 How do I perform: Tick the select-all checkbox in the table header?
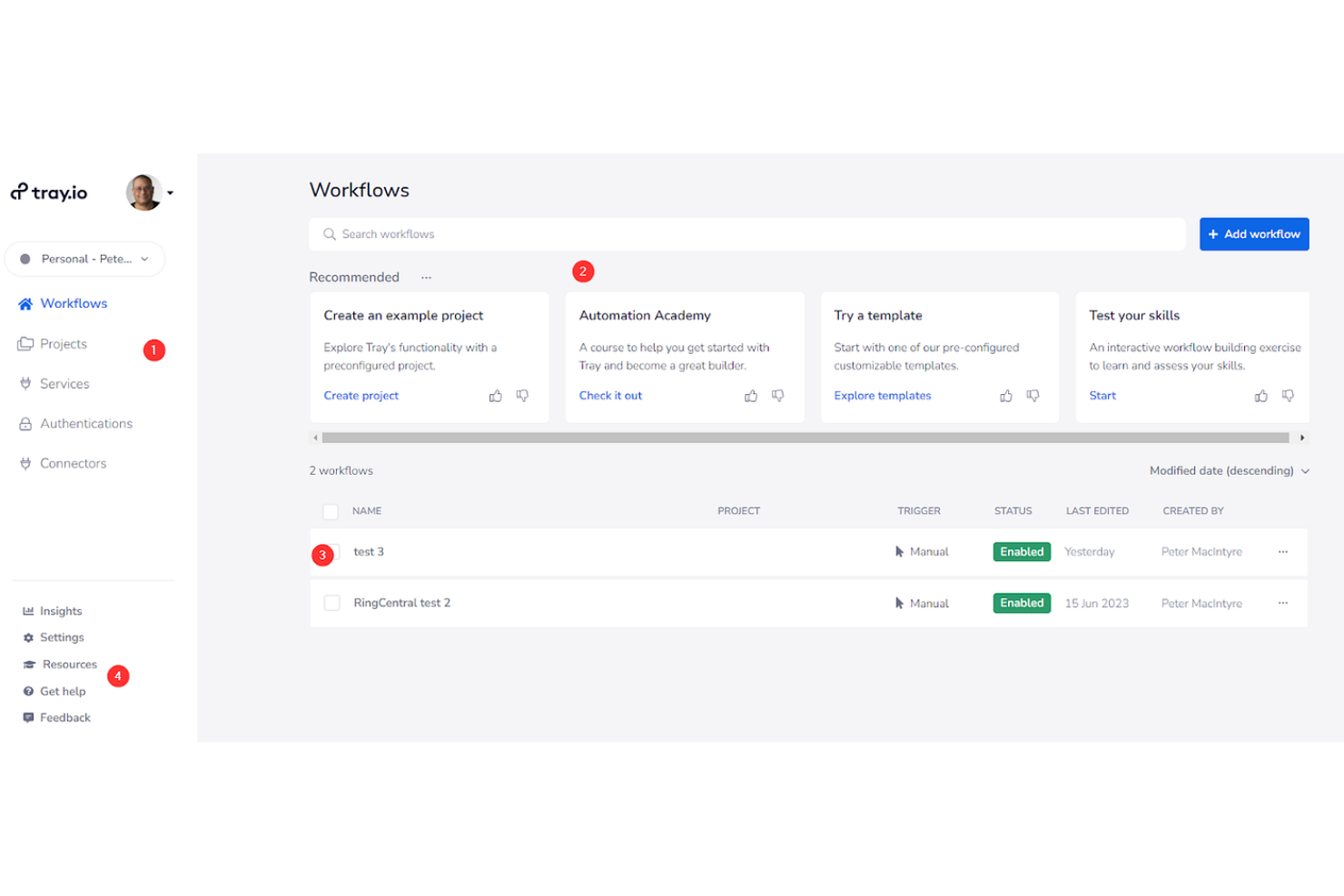pyautogui.click(x=331, y=511)
